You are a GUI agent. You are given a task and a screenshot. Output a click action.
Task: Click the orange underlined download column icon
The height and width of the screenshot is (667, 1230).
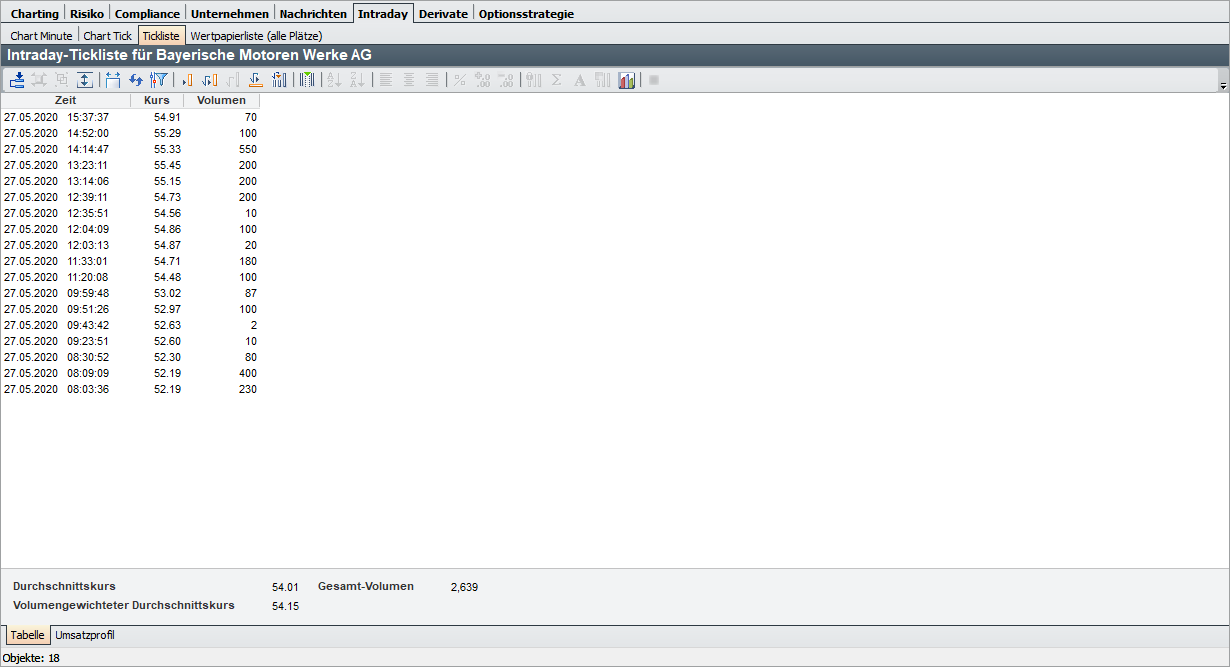click(256, 80)
